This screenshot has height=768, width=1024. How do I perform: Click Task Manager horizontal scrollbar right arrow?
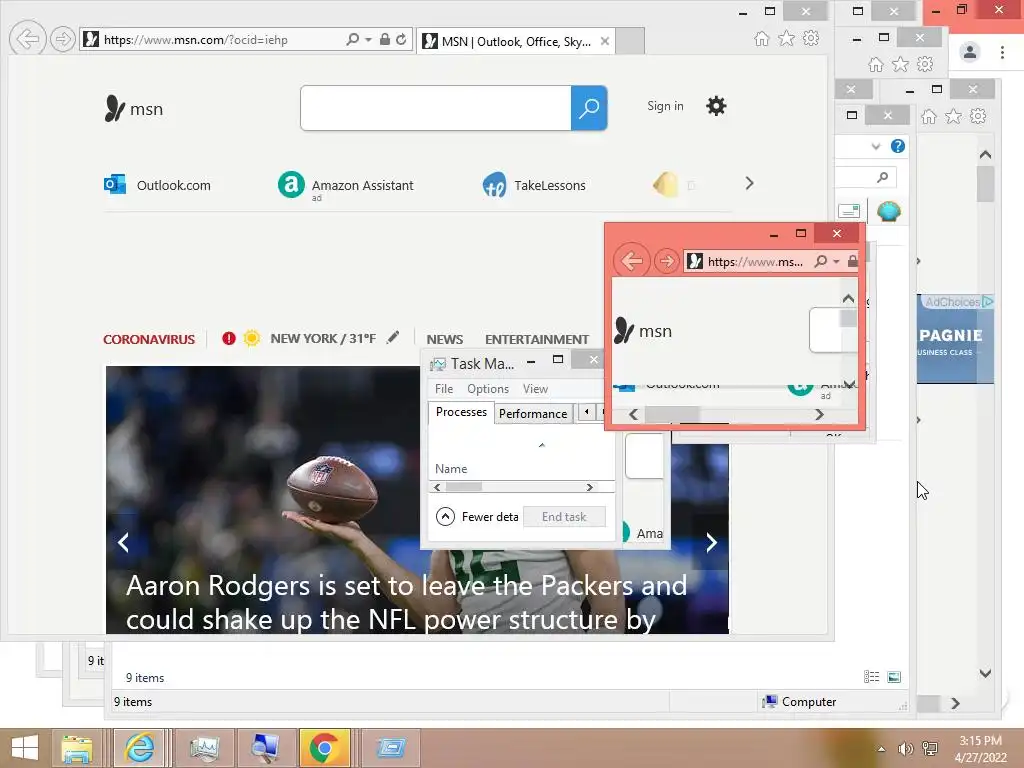589,487
